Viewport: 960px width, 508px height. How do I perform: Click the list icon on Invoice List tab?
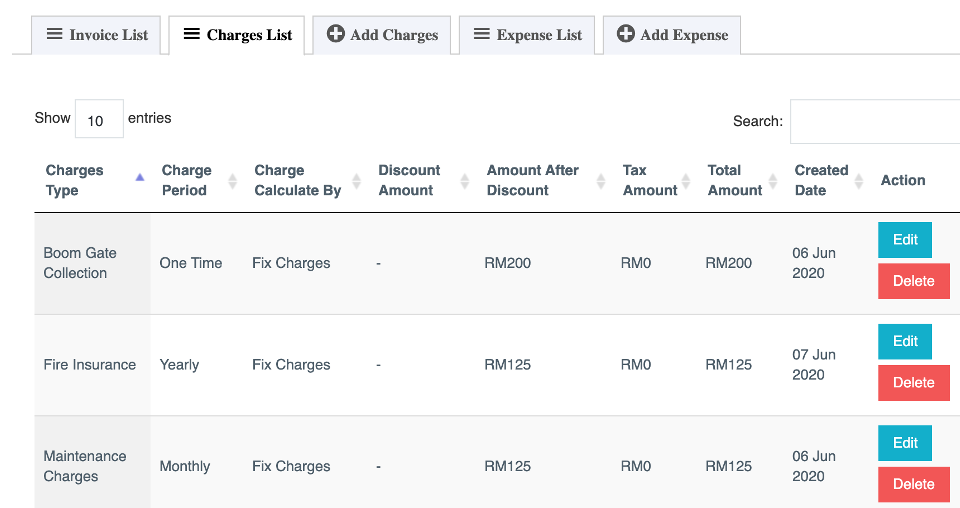54,34
